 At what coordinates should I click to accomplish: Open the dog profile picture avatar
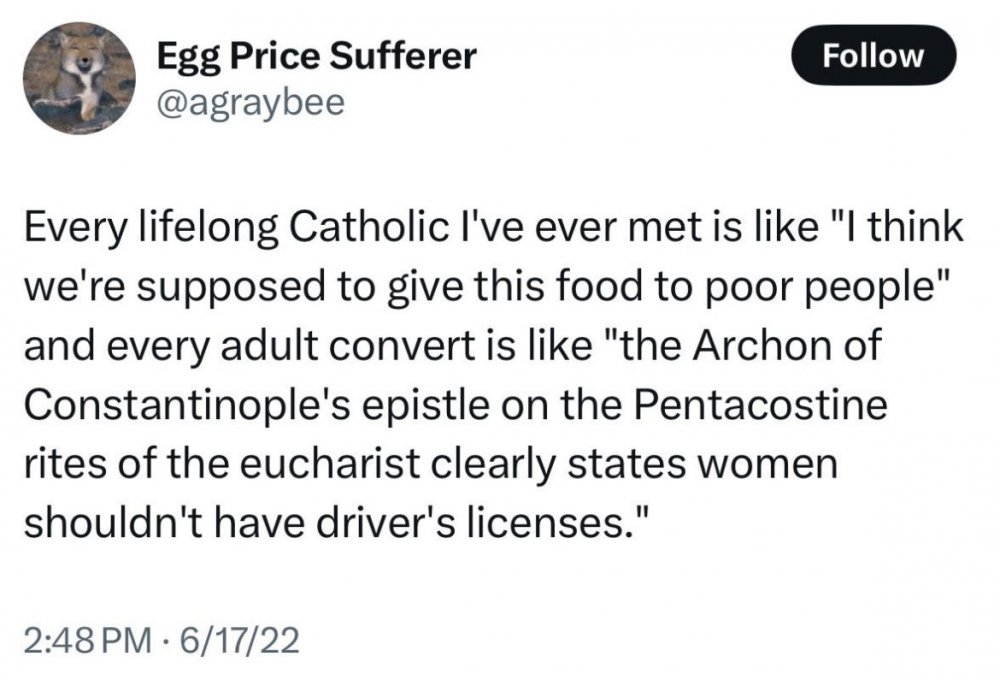pyautogui.click(x=79, y=78)
